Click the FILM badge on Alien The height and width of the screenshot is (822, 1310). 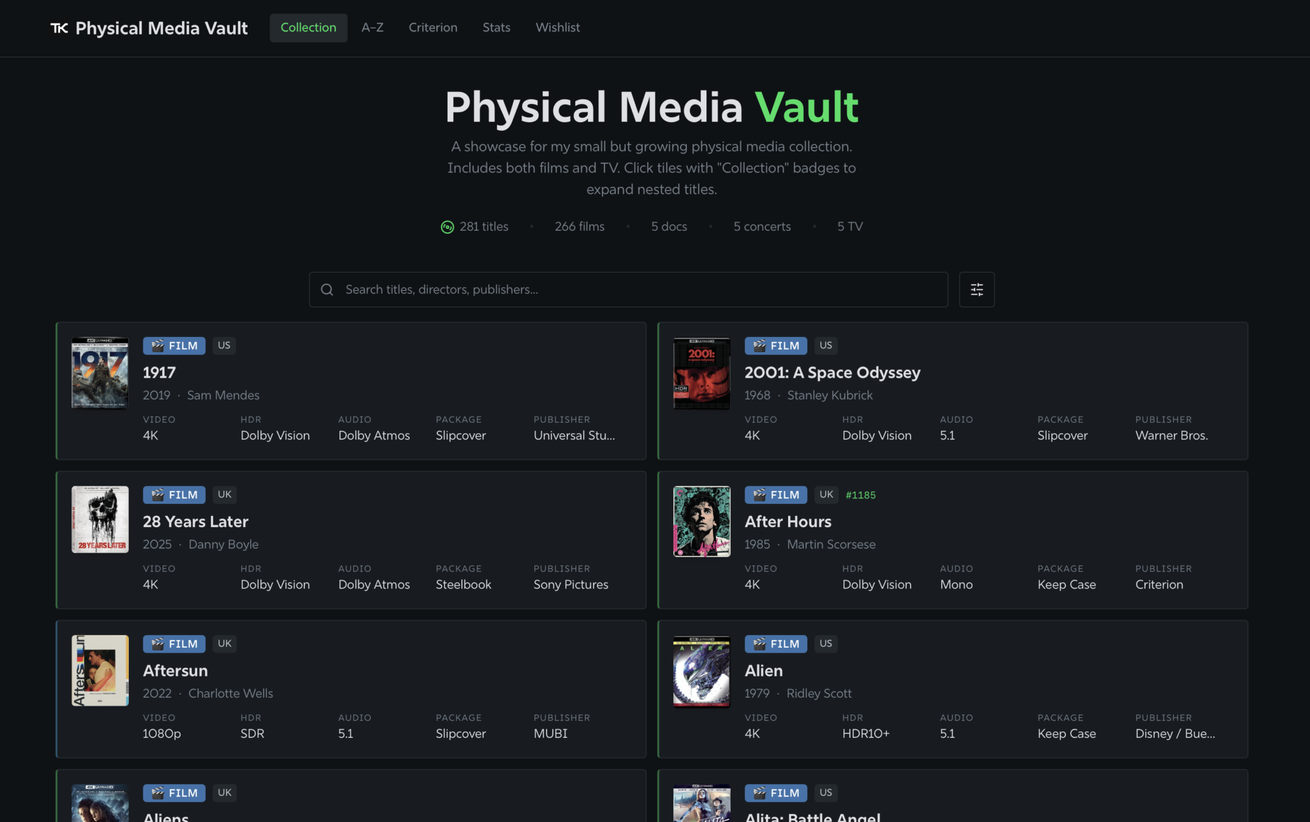776,644
